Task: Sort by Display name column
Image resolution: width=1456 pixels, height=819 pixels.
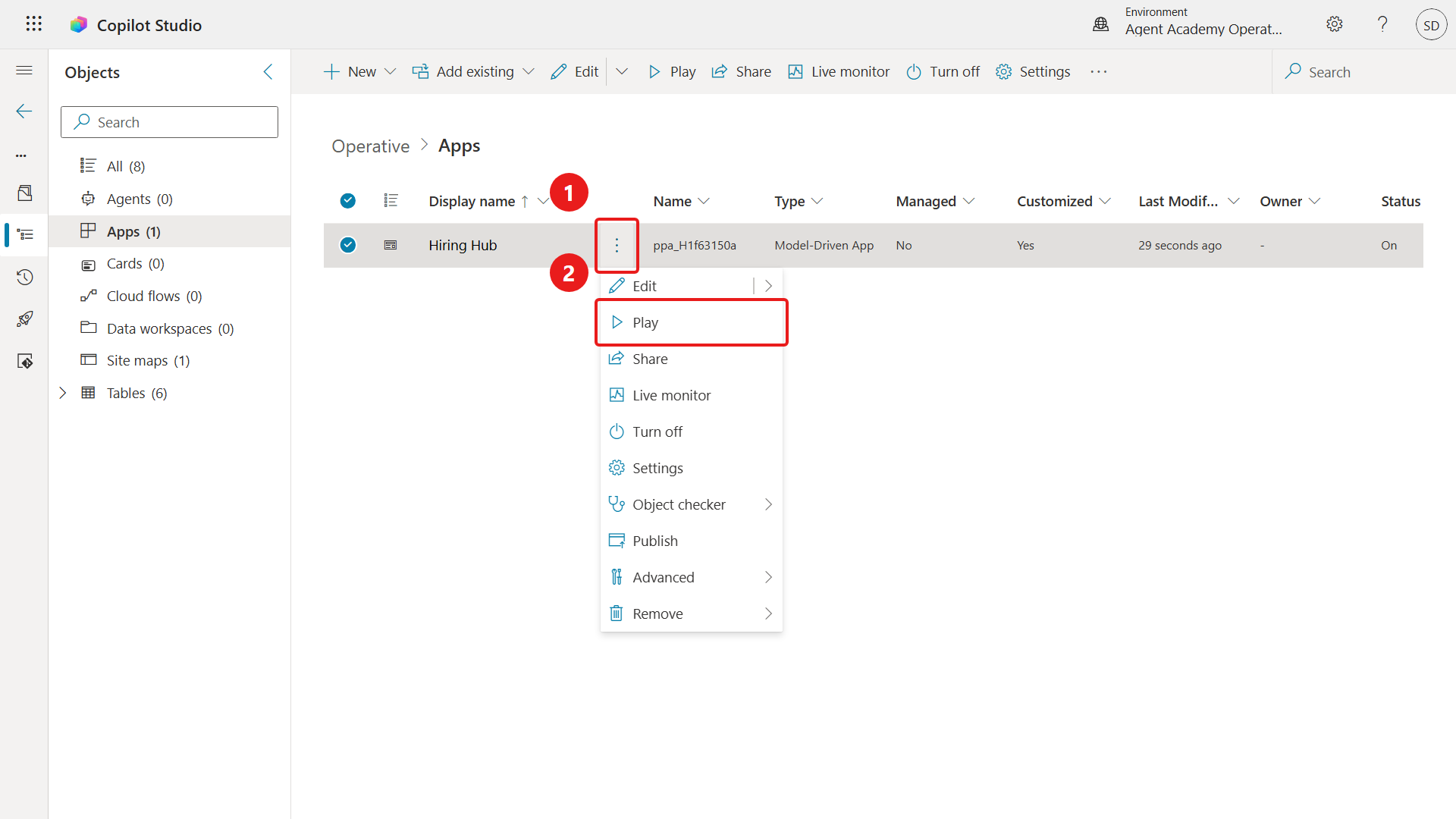Action: pyautogui.click(x=472, y=201)
